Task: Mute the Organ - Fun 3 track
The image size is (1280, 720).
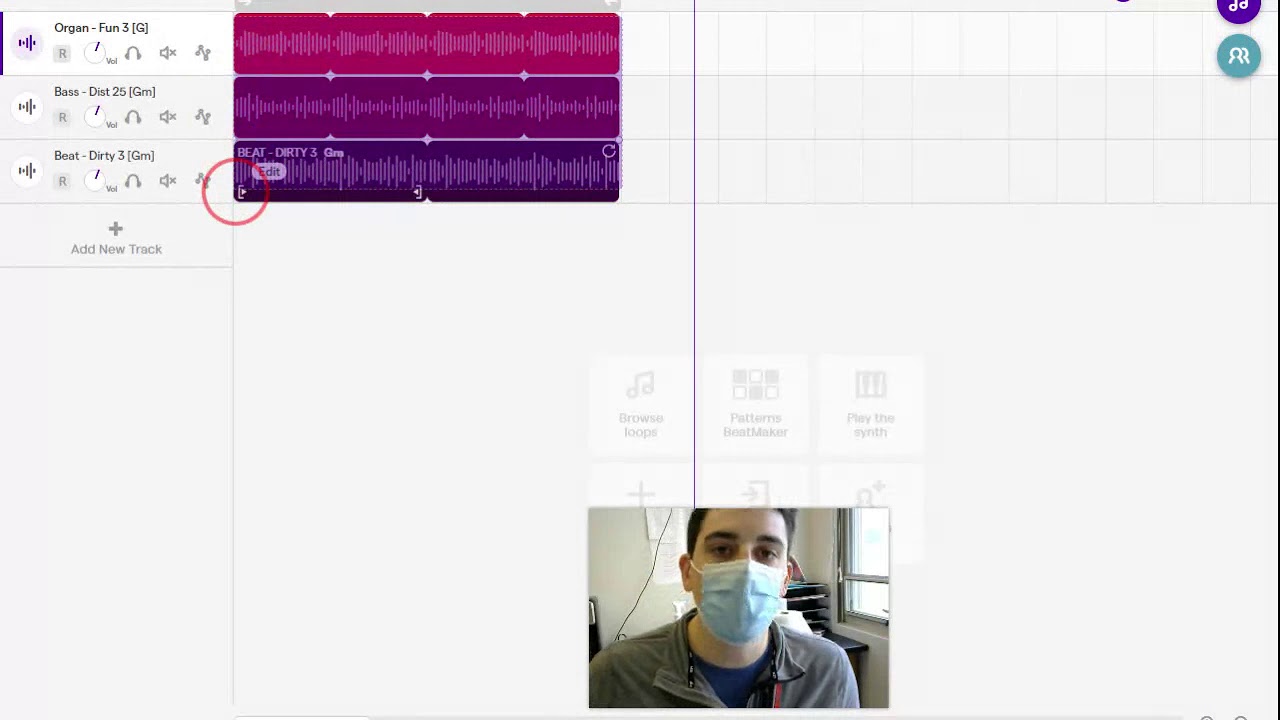Action: coord(168,53)
